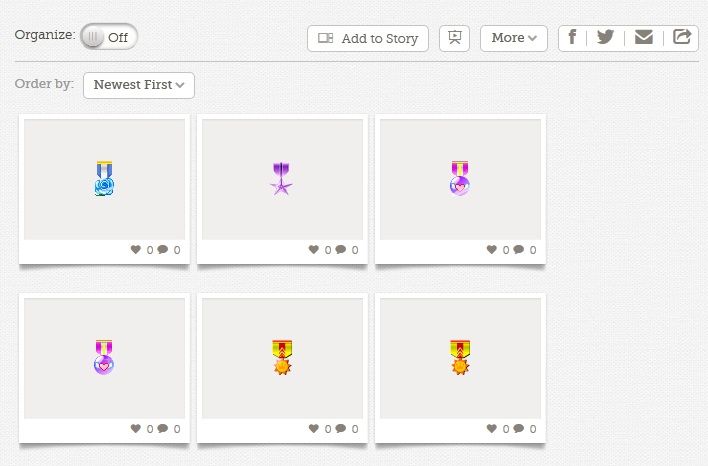Open the Newest First order dropdown

pos(139,85)
